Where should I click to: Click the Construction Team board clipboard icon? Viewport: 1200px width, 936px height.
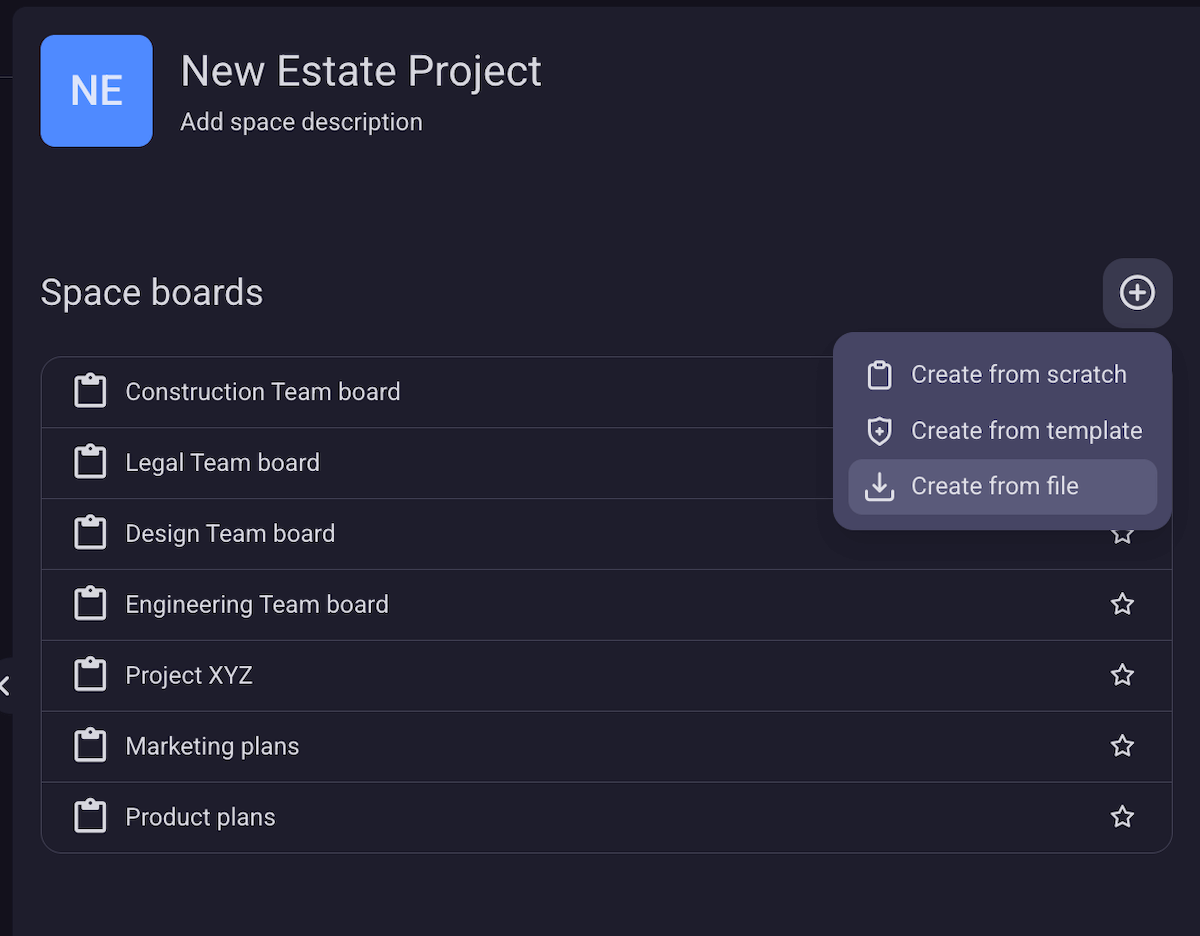90,391
